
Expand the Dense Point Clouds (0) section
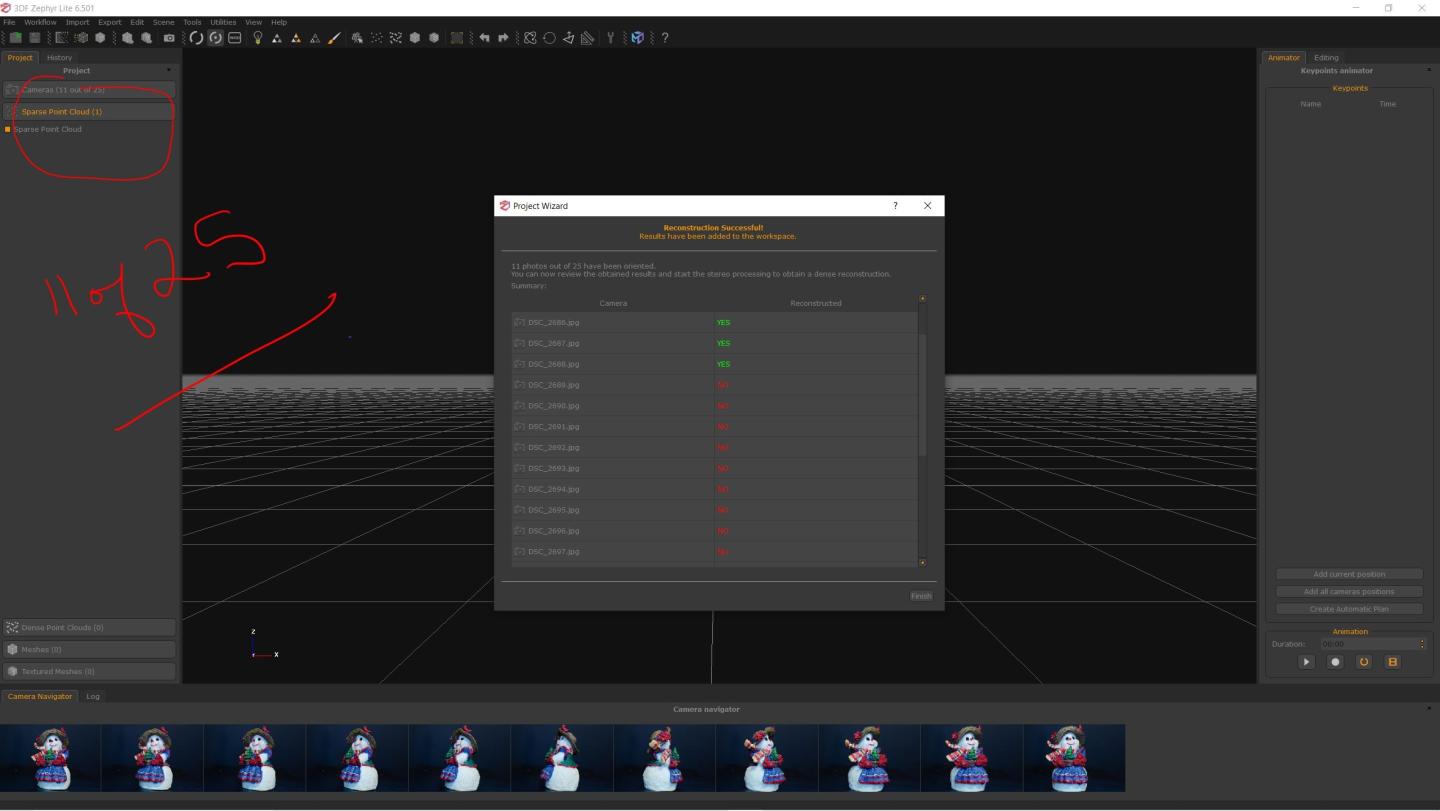point(89,627)
